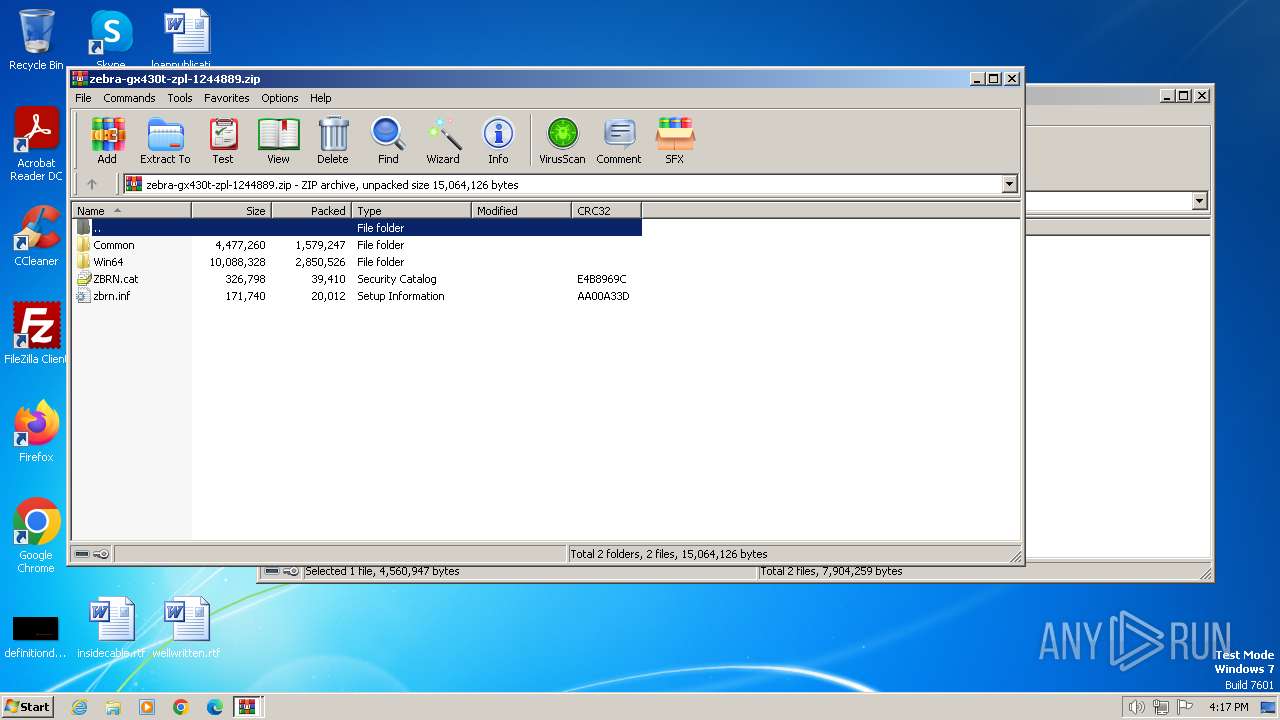Click the drive and key status bar icon
Image resolution: width=1280 pixels, height=720 pixels.
92,554
